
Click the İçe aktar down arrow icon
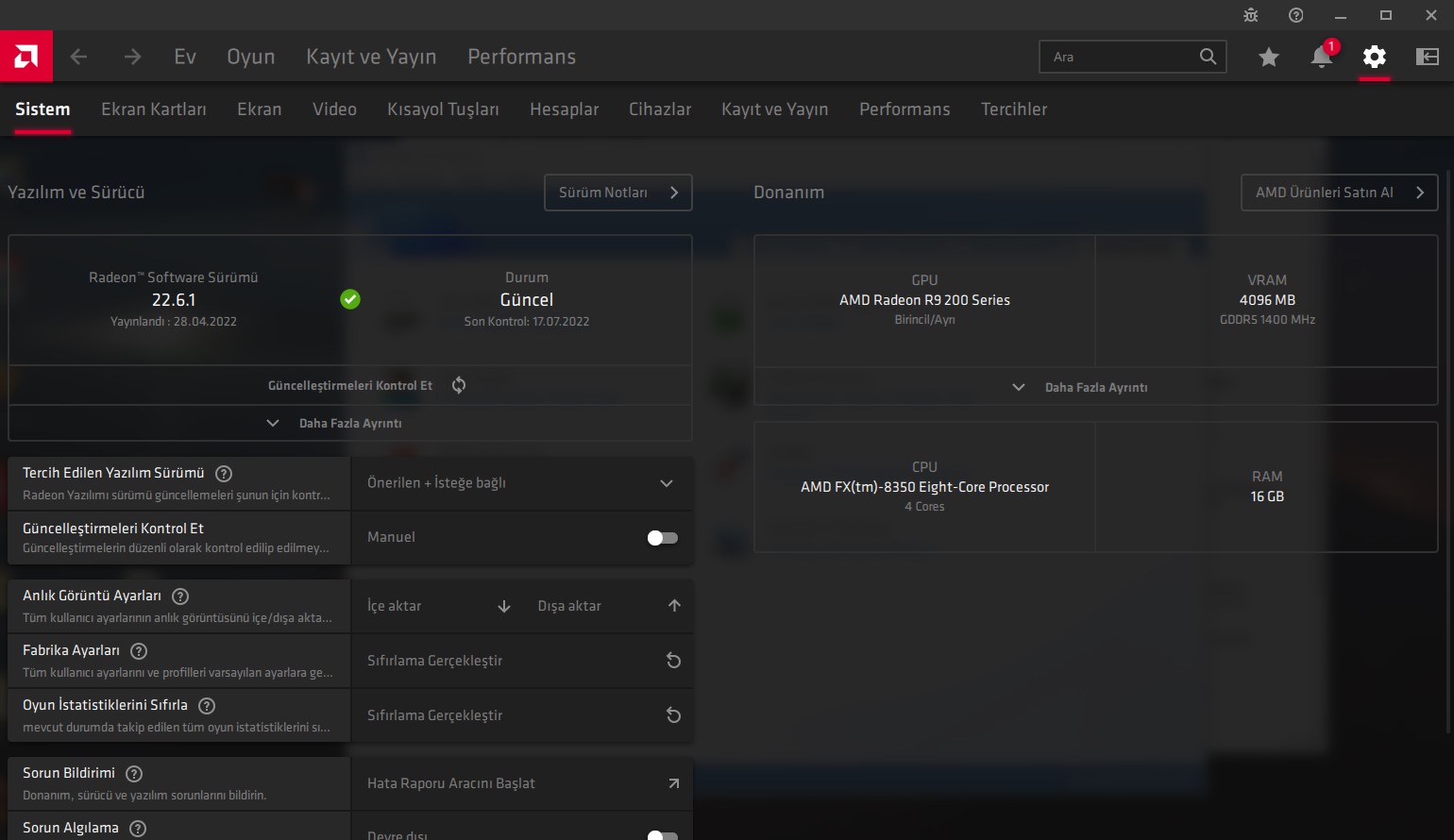[x=504, y=606]
